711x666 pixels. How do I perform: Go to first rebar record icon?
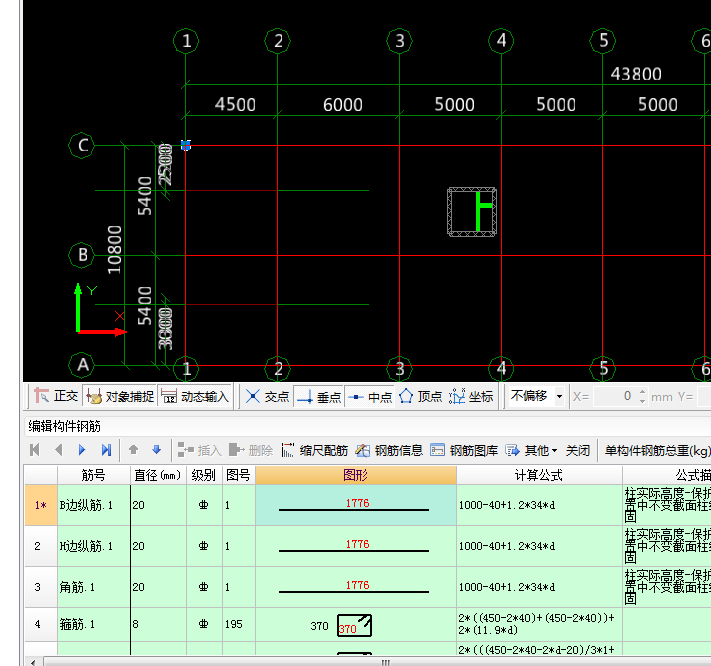click(x=34, y=450)
